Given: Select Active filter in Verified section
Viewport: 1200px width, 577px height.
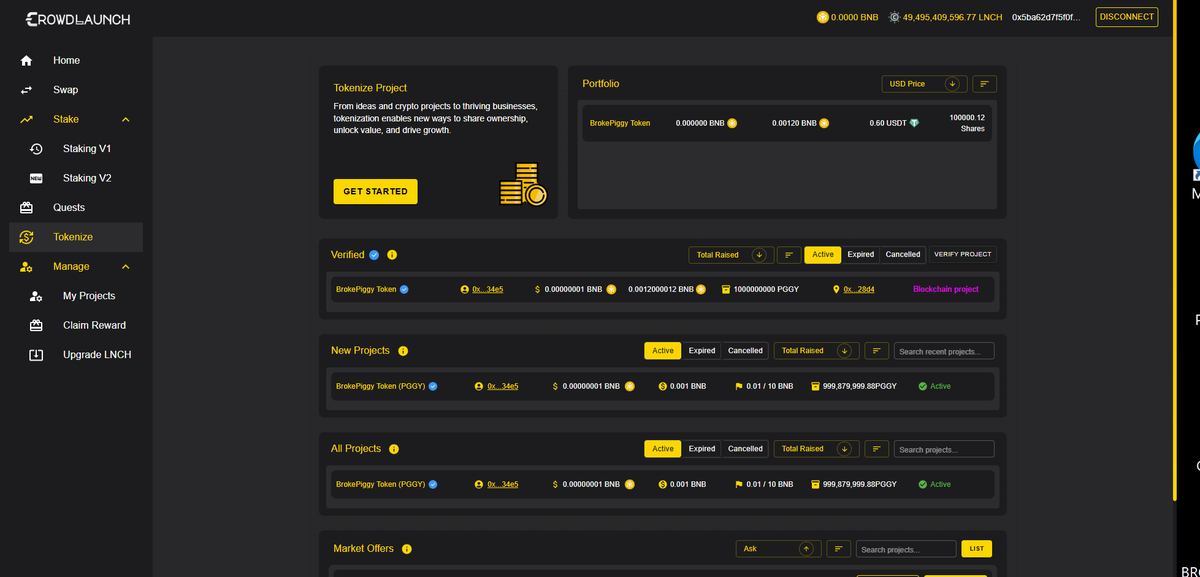Looking at the screenshot, I should 823,255.
